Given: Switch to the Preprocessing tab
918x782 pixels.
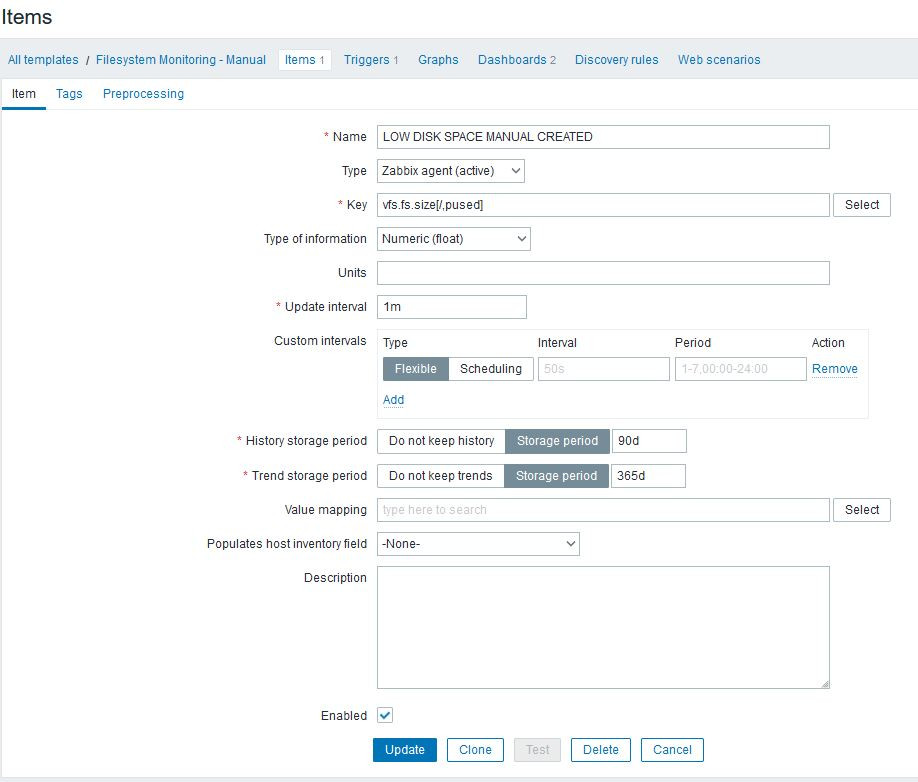Looking at the screenshot, I should (x=143, y=94).
